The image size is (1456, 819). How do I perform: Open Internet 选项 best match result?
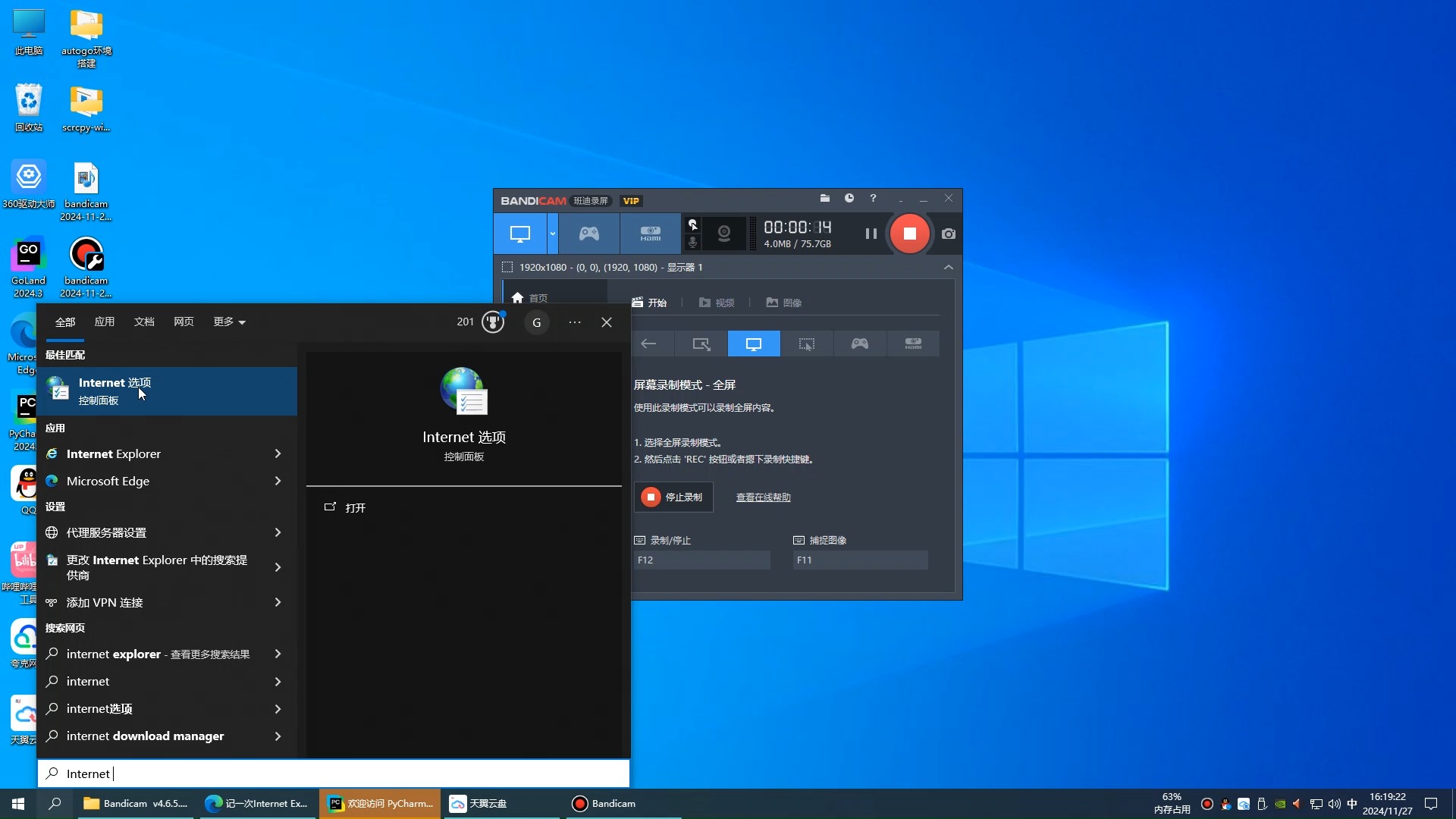coord(167,391)
